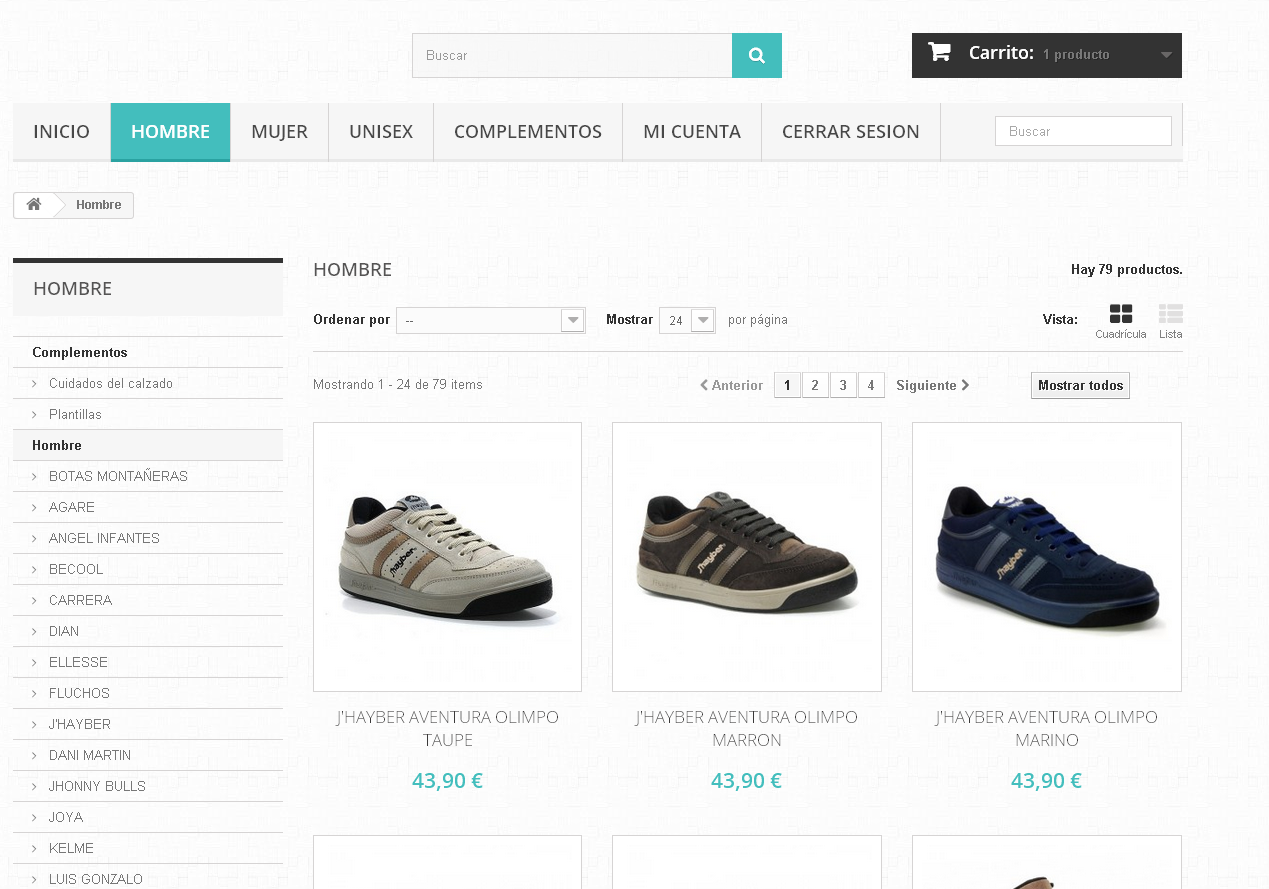
Task: Click the home breadcrumb icon
Action: 34,205
